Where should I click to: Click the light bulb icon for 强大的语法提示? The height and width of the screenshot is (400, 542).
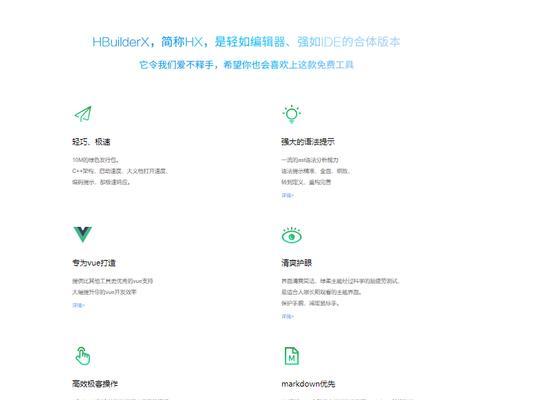pyautogui.click(x=291, y=114)
